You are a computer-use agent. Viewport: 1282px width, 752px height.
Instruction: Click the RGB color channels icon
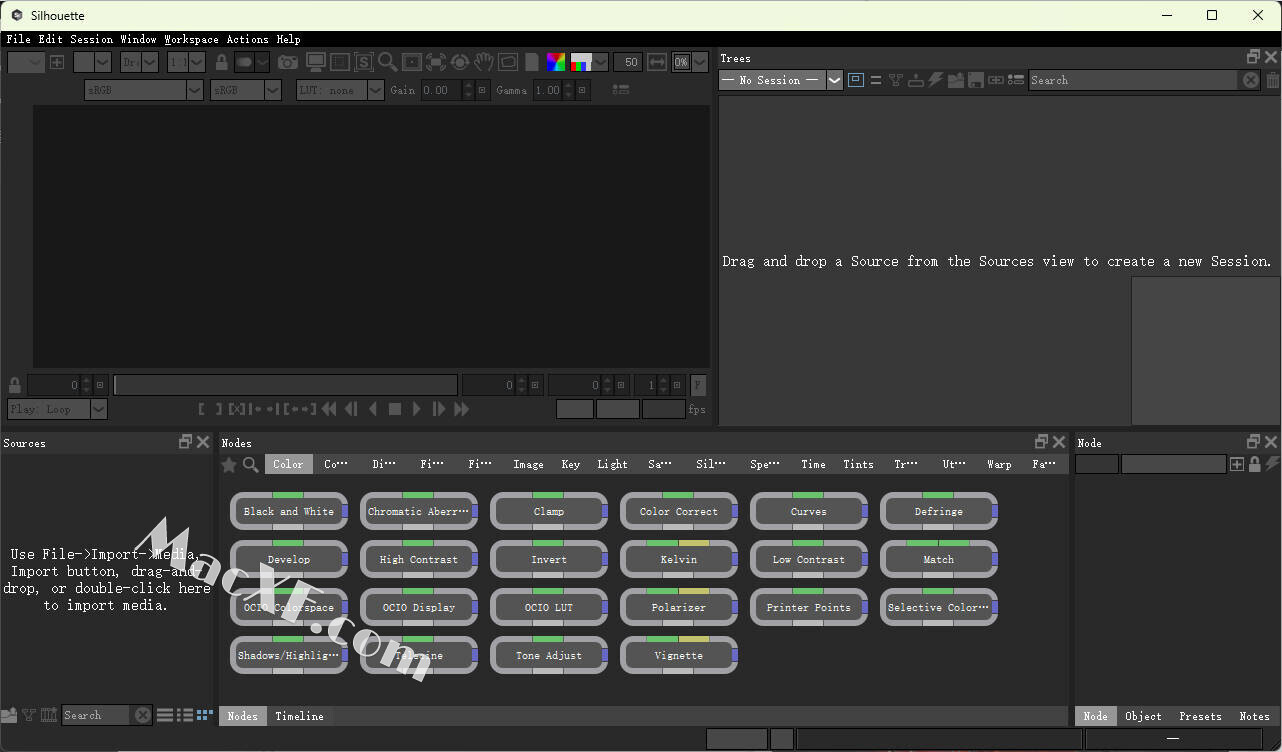pyautogui.click(x=556, y=62)
